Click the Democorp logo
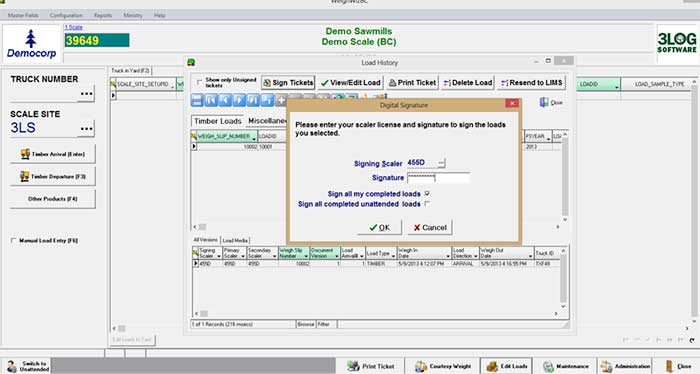Screen dimensions: 700x374 coord(31,44)
